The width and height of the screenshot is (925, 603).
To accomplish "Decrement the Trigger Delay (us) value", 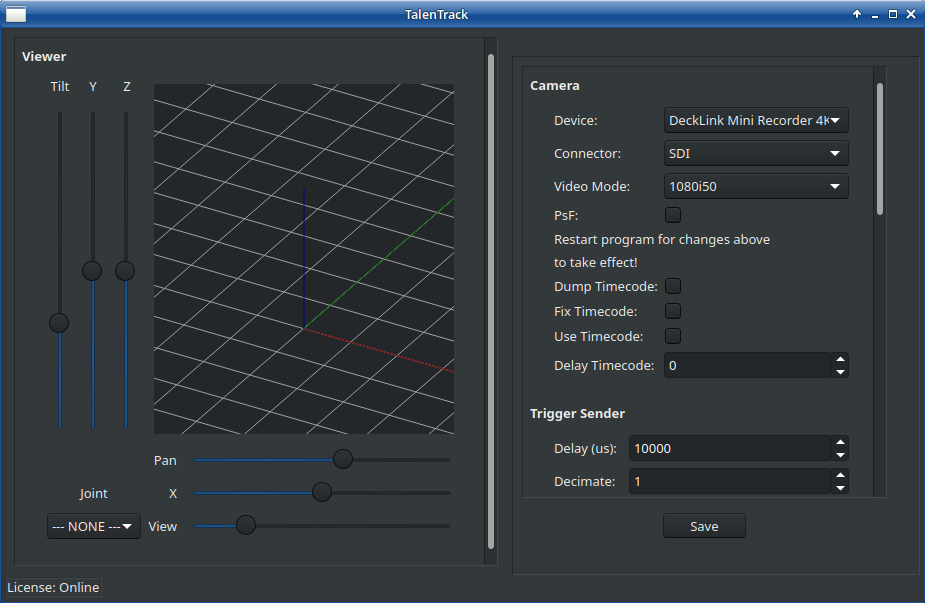I will click(x=840, y=455).
